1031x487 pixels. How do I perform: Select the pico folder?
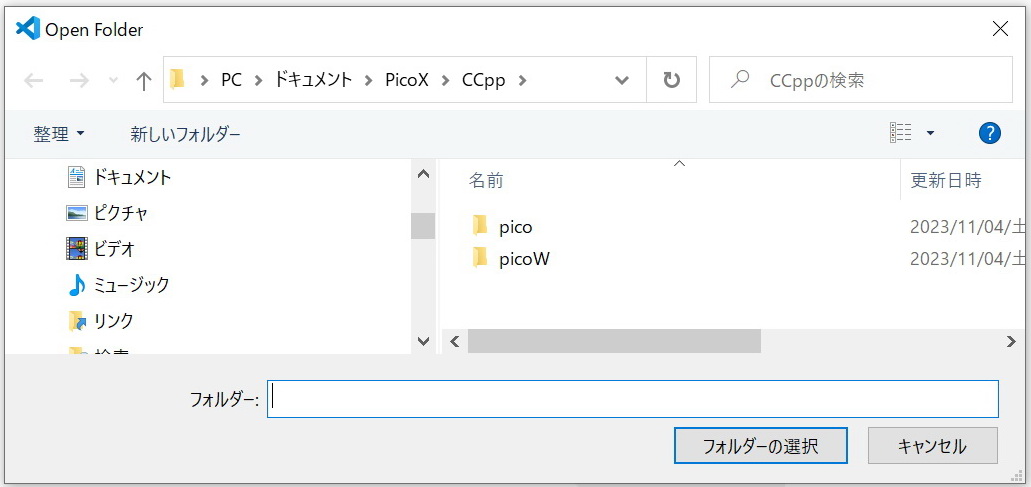pos(516,227)
